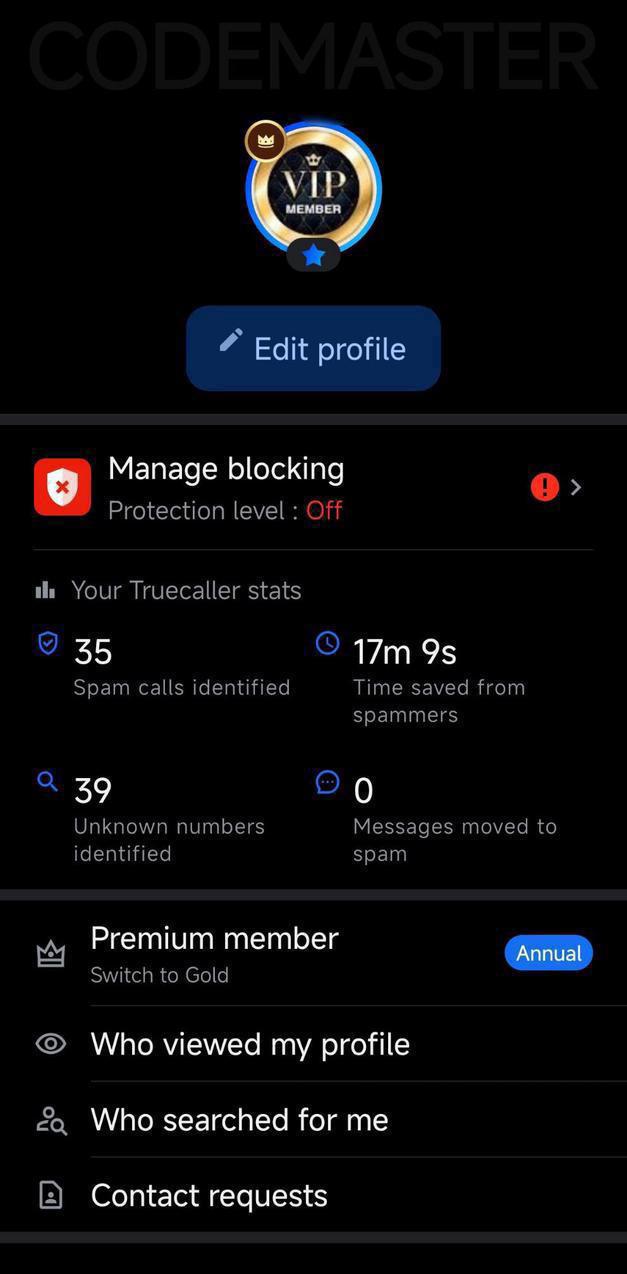Expand Manage blocking with the chevron arrow
The image size is (627, 1274).
pos(575,487)
